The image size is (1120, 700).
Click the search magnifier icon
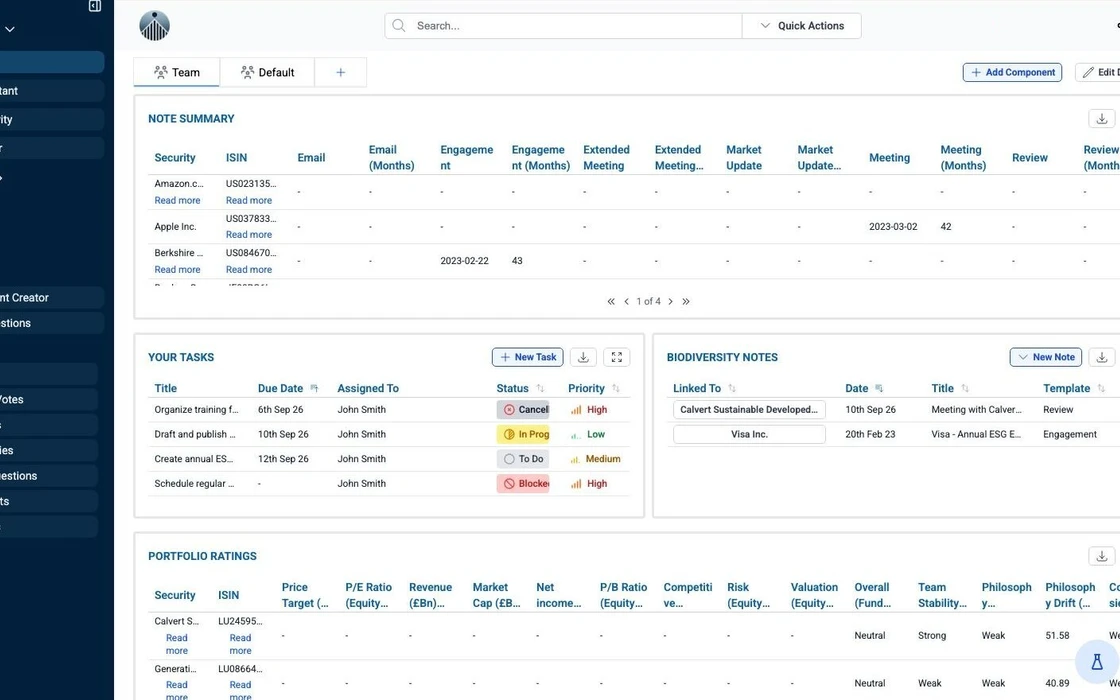pos(399,26)
